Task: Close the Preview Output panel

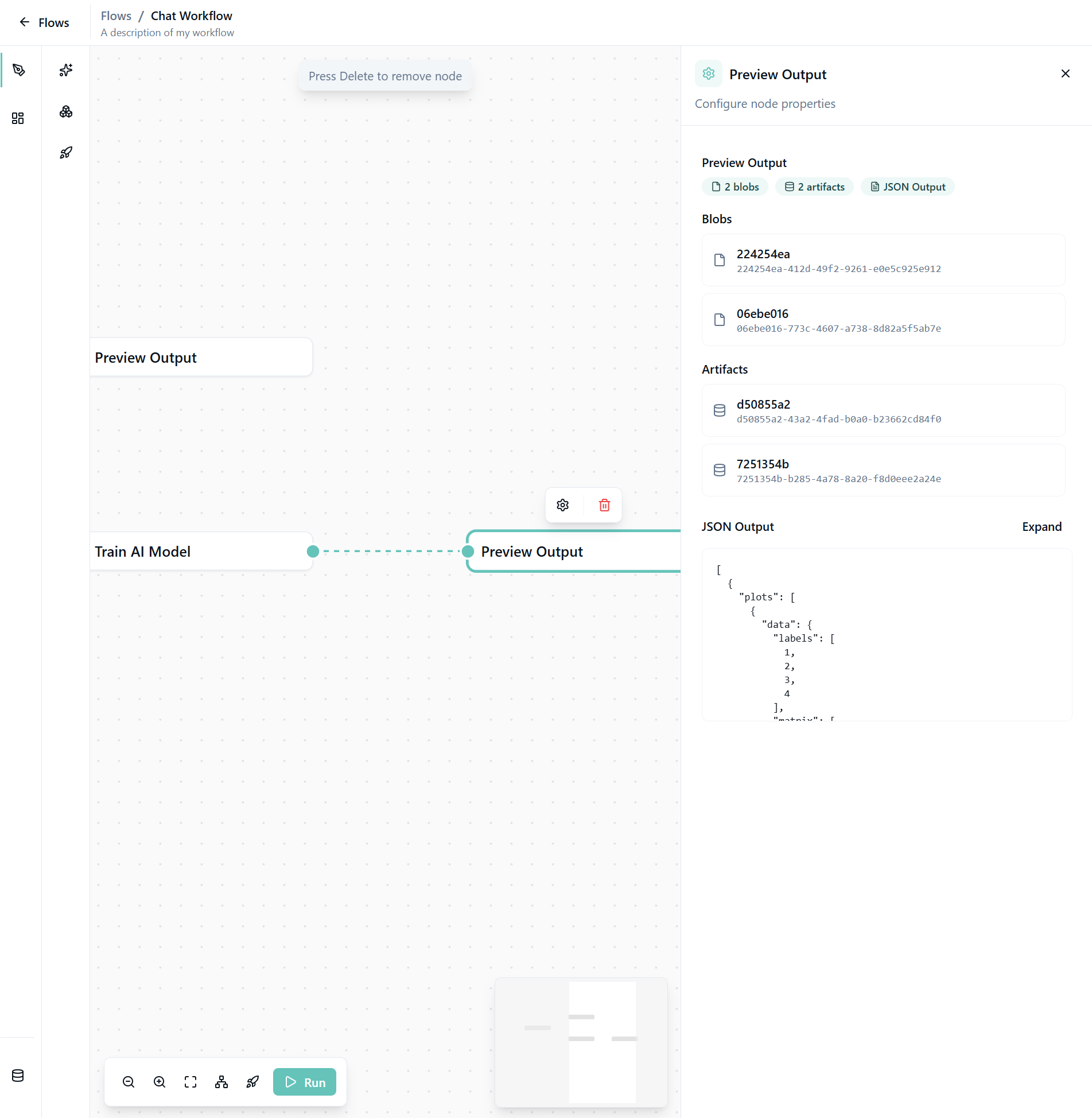Action: click(x=1065, y=73)
